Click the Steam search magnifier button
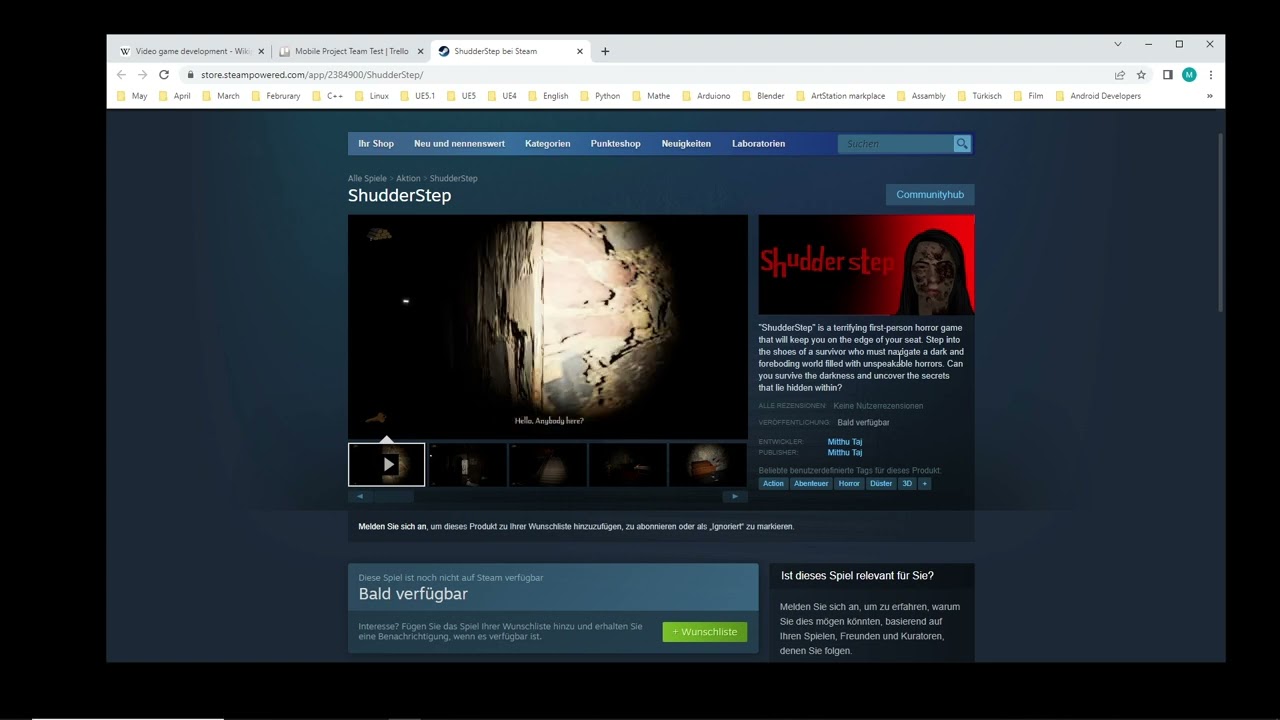1280x720 pixels. point(962,144)
